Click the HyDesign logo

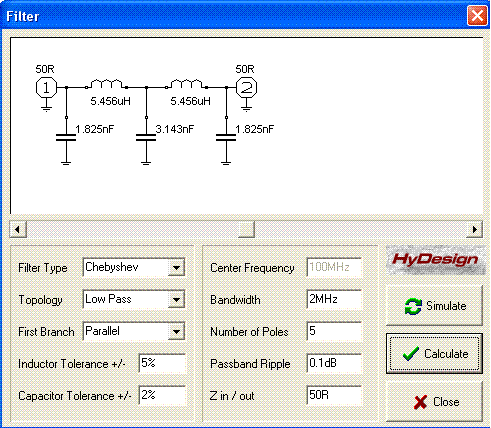point(435,260)
